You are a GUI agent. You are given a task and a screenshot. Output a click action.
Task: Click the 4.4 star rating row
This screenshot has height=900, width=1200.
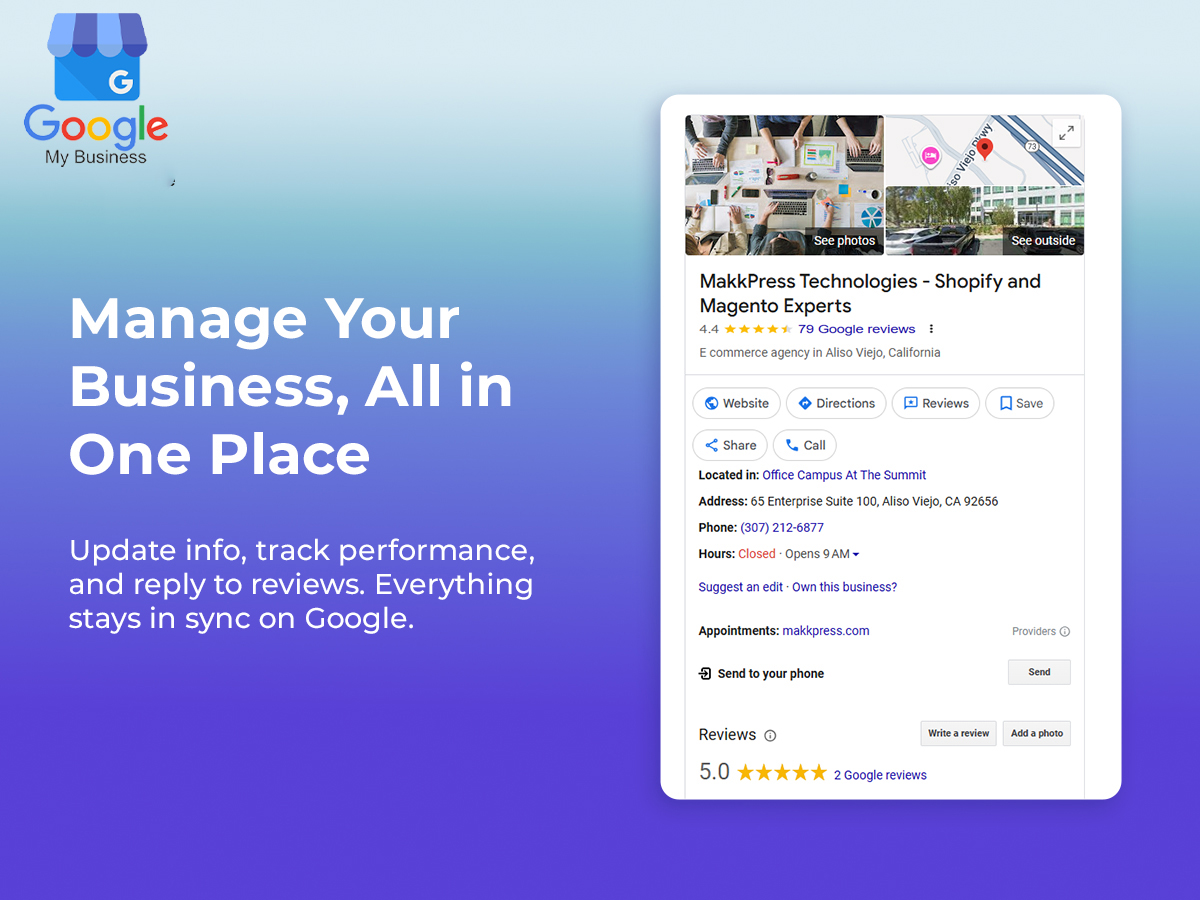[746, 329]
